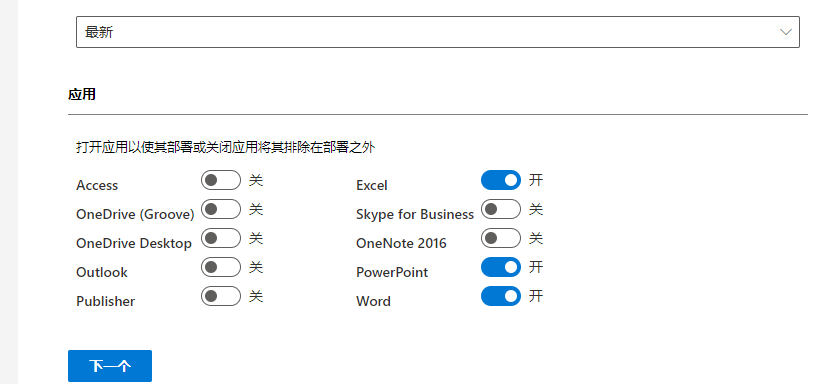
Task: Click the 下一个 button
Action: tap(110, 366)
